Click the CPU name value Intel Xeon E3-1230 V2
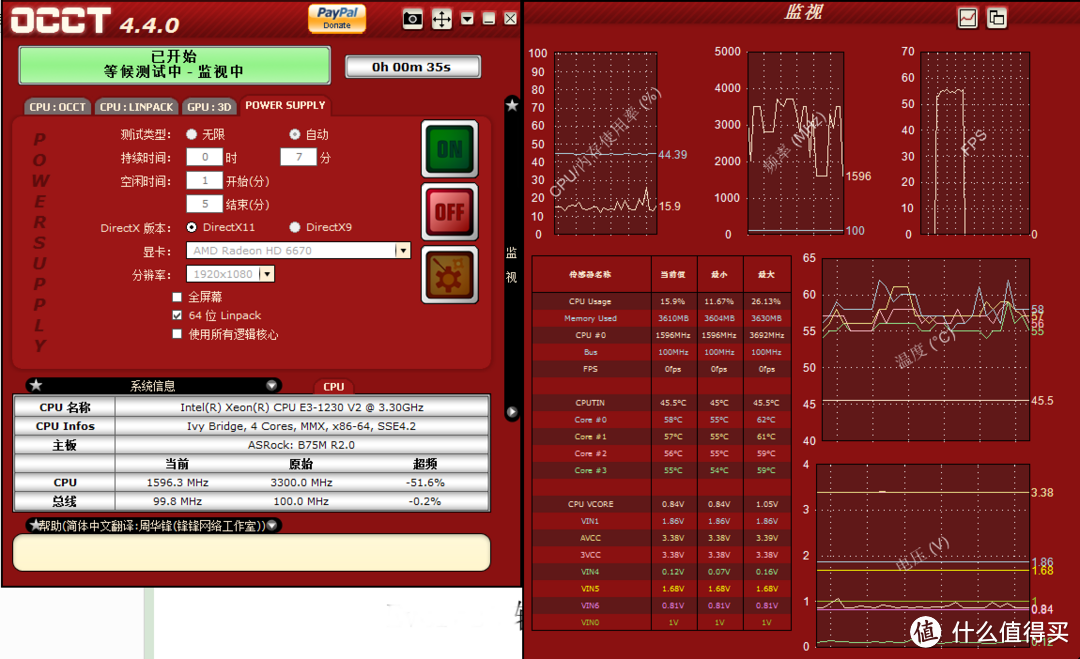 point(302,407)
